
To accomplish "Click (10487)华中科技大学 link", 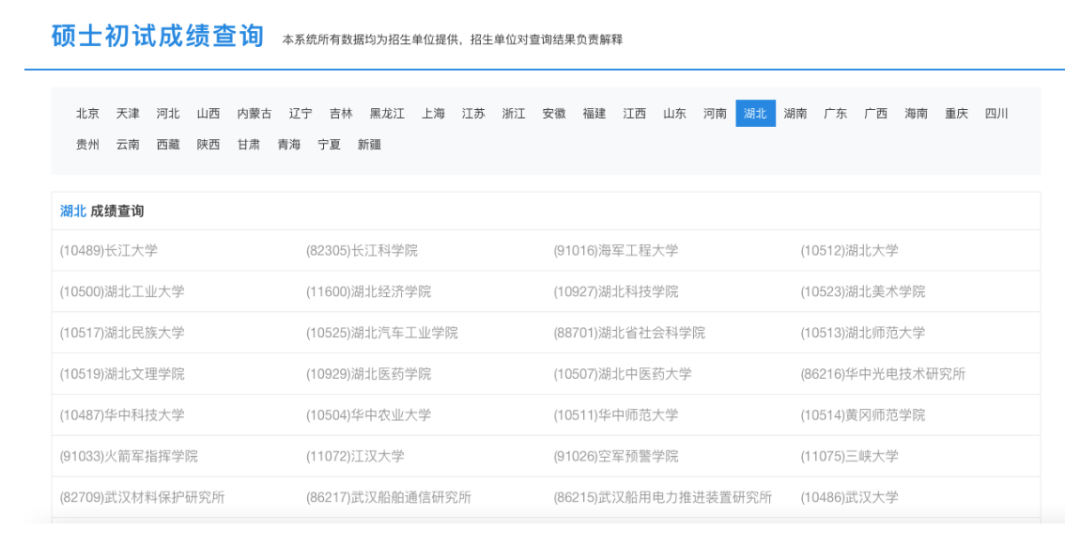I will tap(122, 415).
